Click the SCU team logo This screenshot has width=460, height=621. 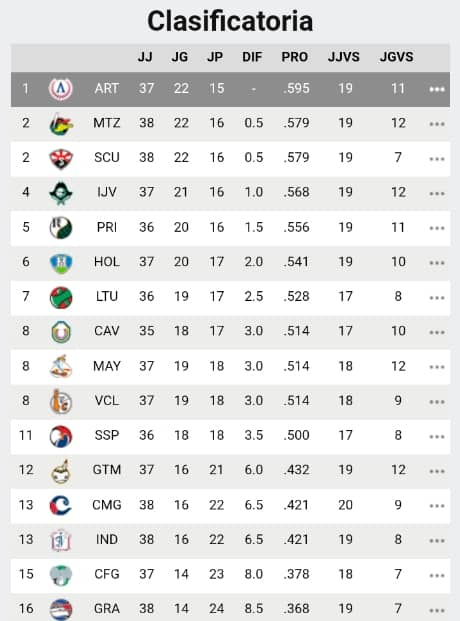[61, 158]
